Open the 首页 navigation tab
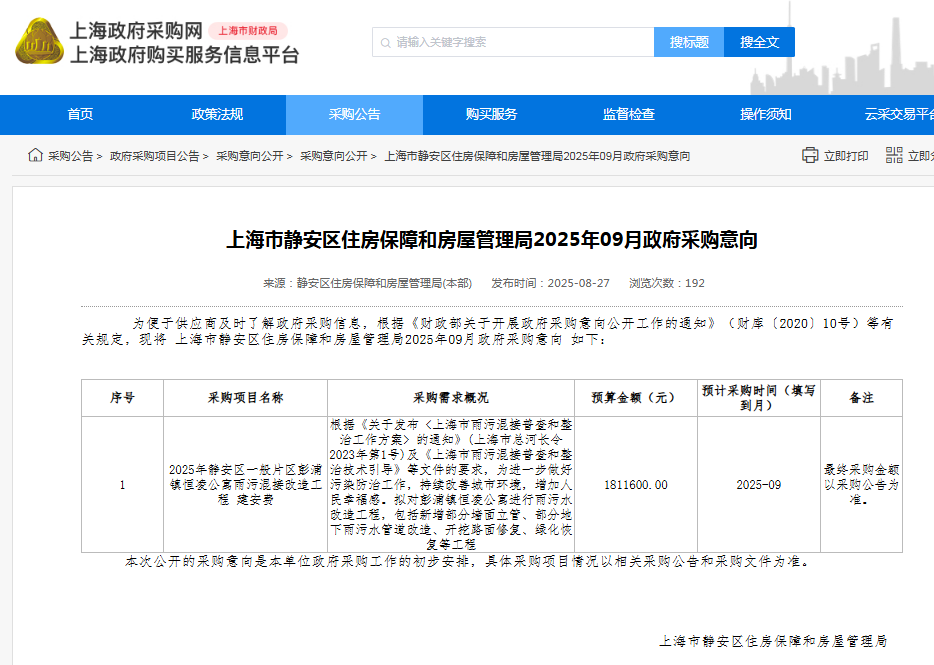Viewport: 934px width, 665px height. pyautogui.click(x=80, y=115)
